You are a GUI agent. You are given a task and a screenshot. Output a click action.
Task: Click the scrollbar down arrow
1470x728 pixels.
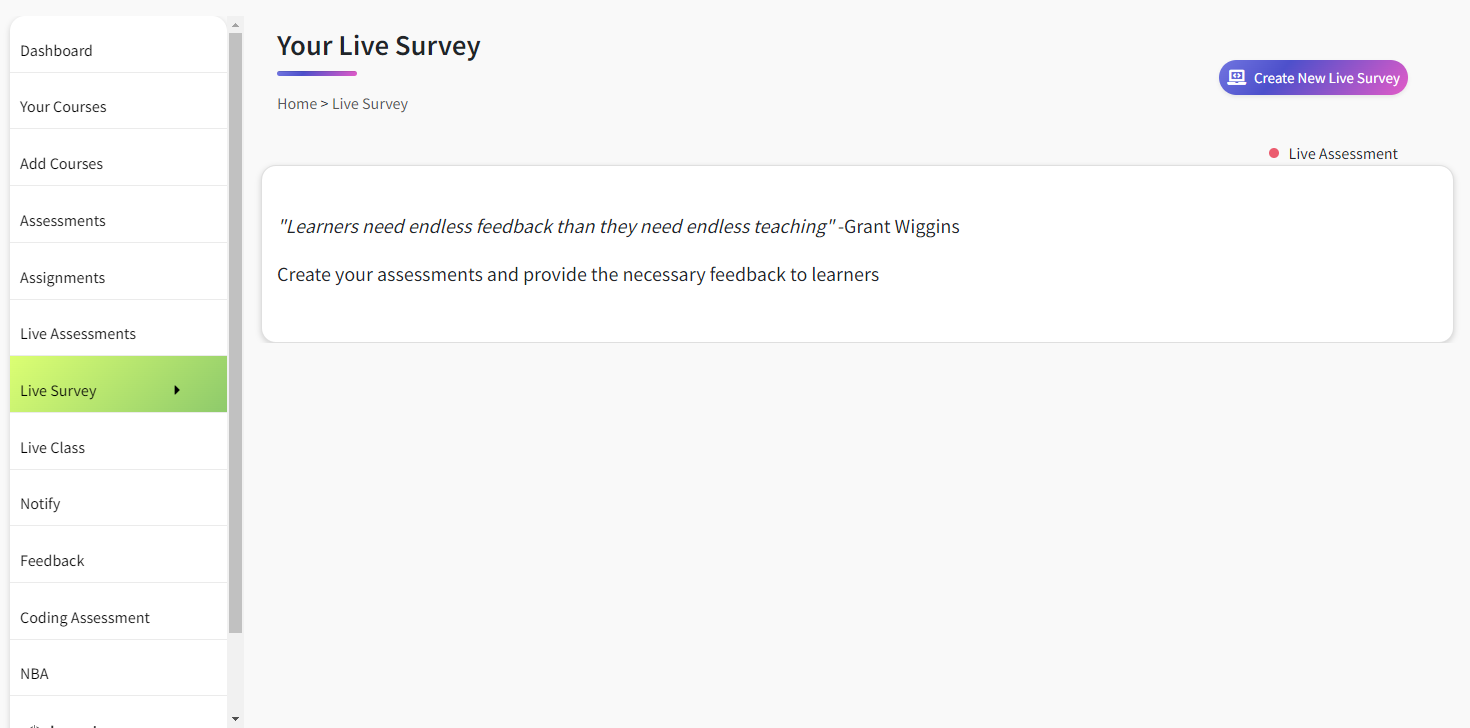[x=234, y=717]
